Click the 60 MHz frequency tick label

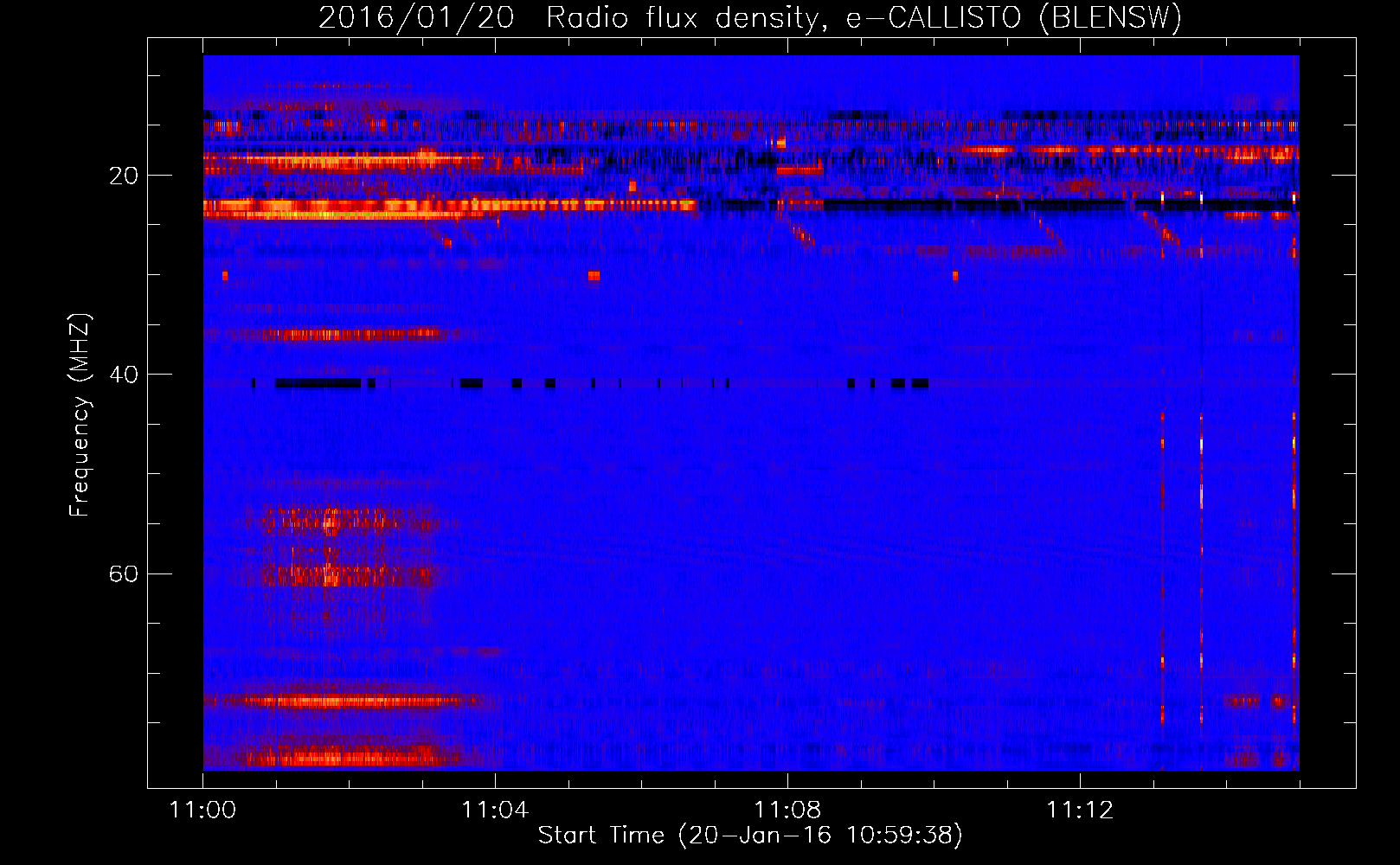pyautogui.click(x=124, y=573)
